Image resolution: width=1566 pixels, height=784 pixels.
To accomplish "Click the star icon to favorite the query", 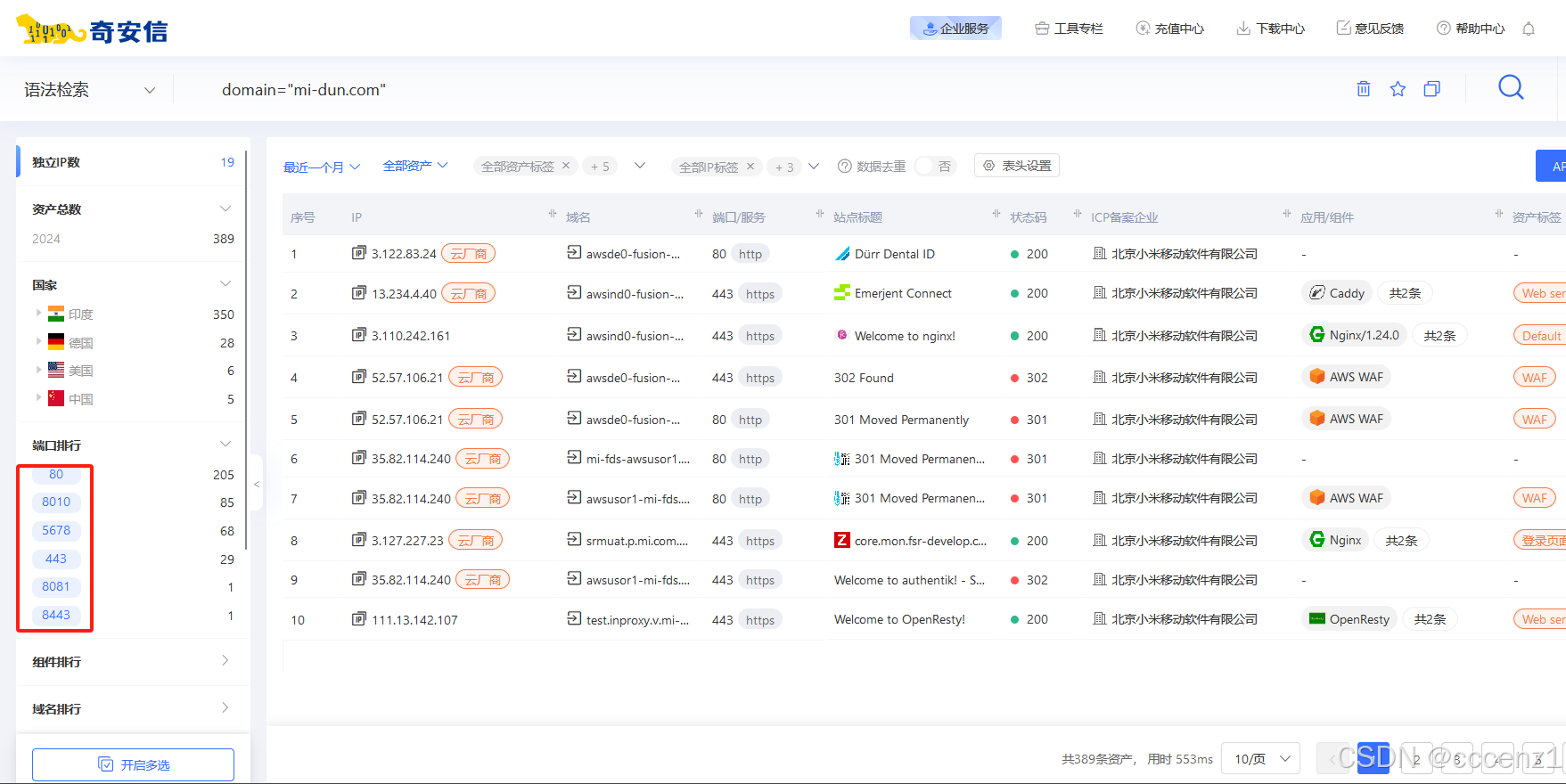I will click(x=1398, y=89).
